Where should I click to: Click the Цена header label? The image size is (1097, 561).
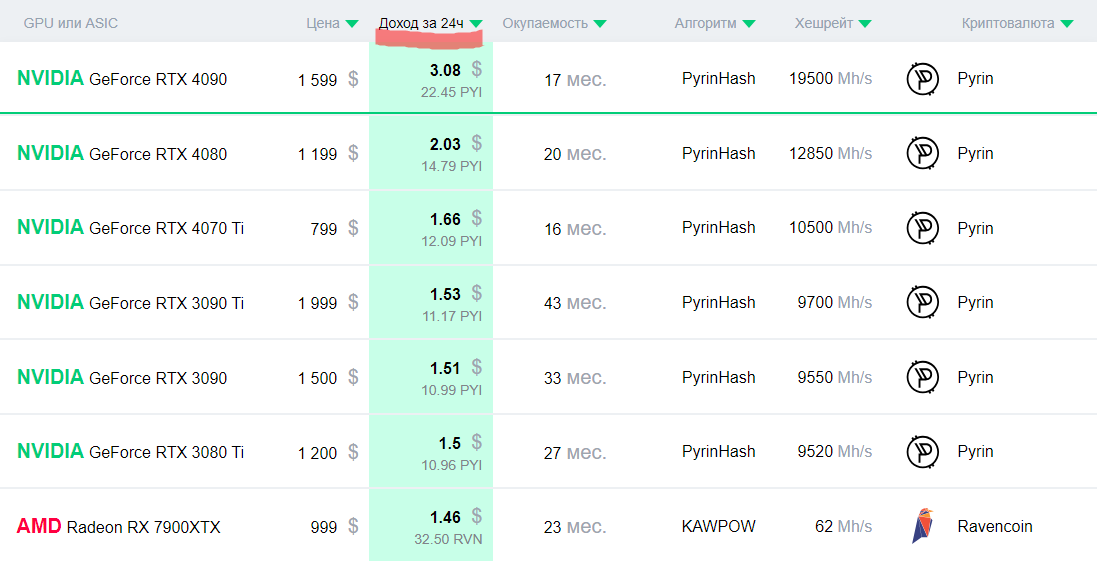coord(323,23)
